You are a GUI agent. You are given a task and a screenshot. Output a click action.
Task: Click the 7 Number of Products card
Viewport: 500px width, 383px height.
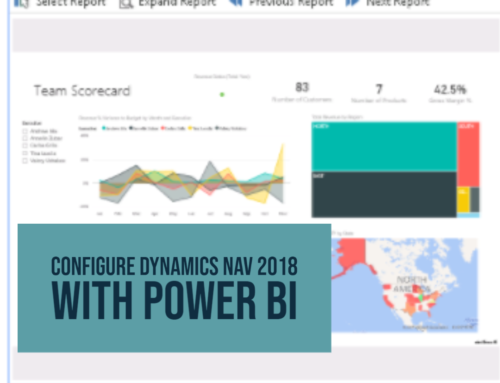pyautogui.click(x=379, y=93)
